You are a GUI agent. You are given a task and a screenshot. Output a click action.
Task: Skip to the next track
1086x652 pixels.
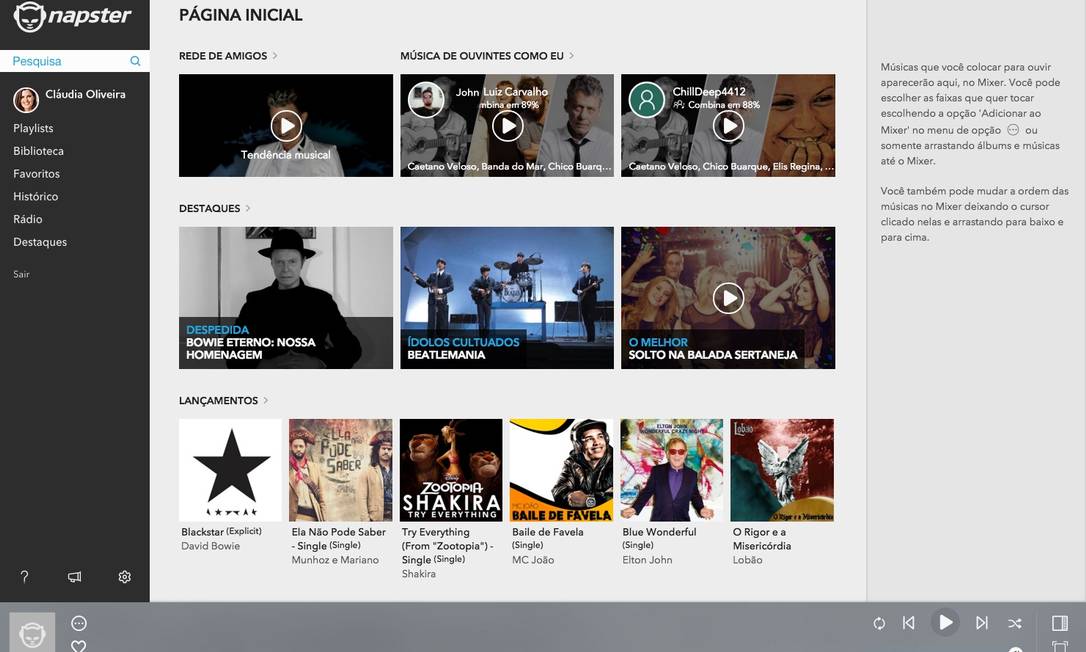coord(982,623)
